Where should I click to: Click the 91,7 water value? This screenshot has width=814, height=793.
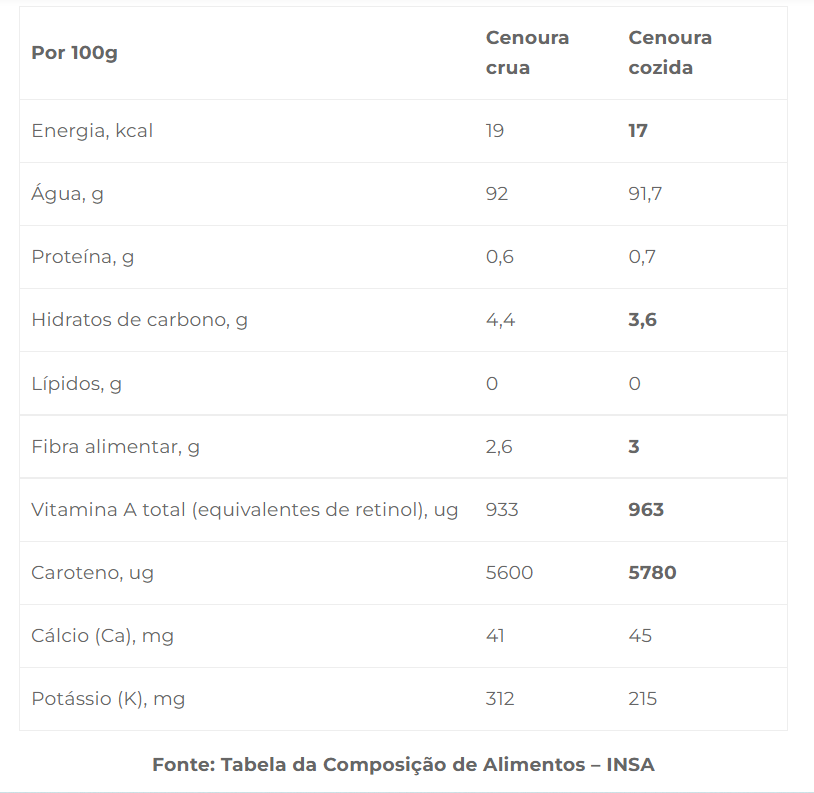click(x=645, y=194)
